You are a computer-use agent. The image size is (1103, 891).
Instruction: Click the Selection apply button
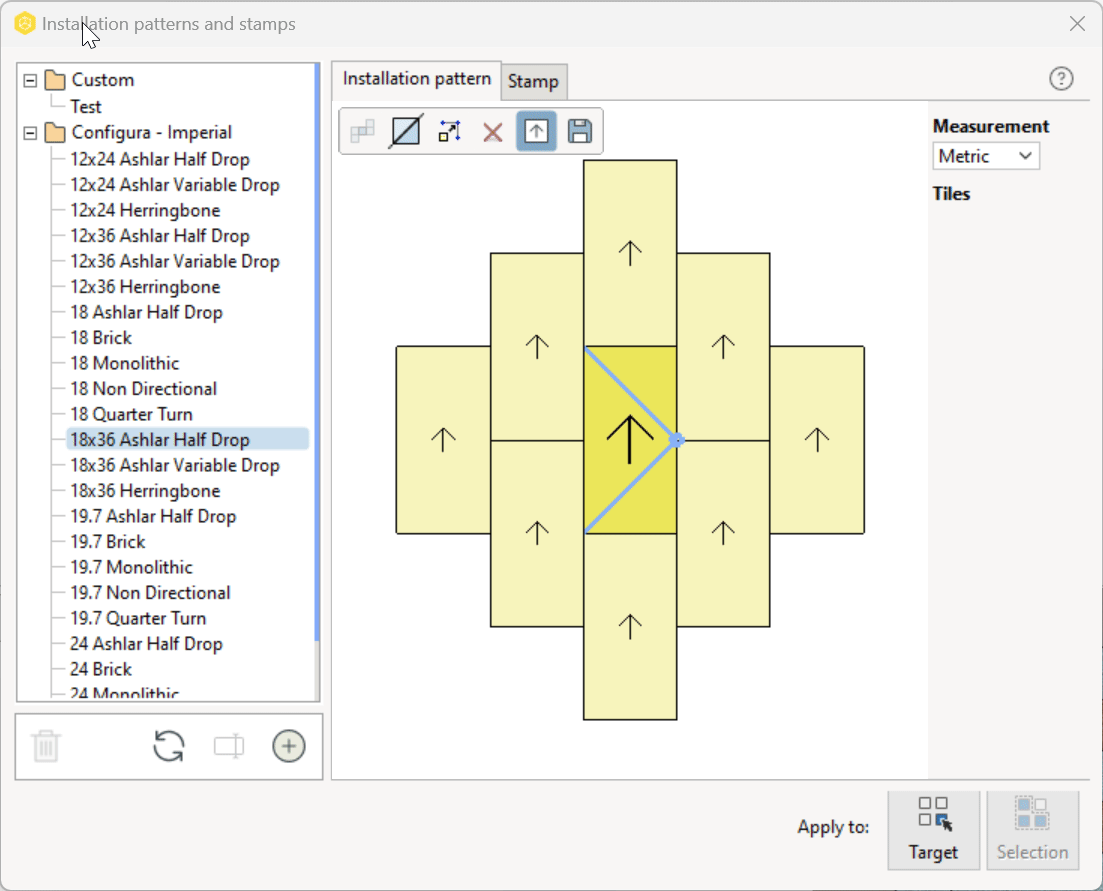[x=1033, y=830]
